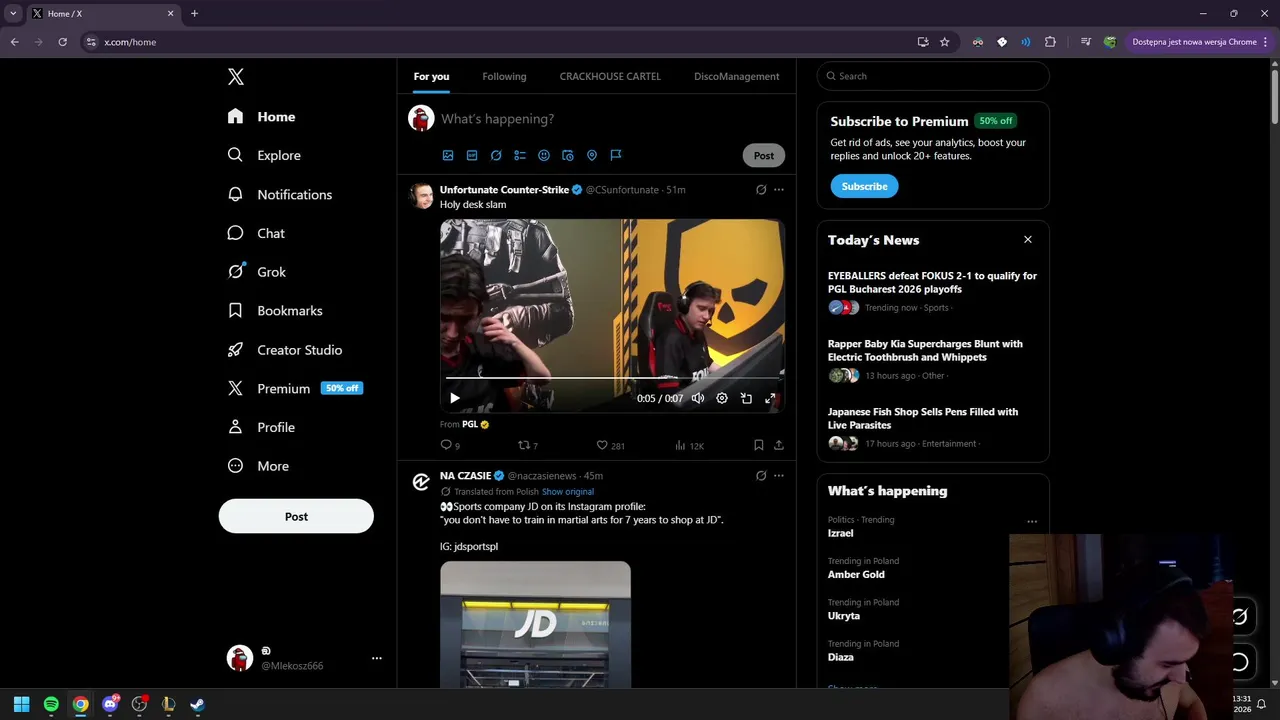Click the flag icon in composer
1280x720 pixels.
(616, 155)
